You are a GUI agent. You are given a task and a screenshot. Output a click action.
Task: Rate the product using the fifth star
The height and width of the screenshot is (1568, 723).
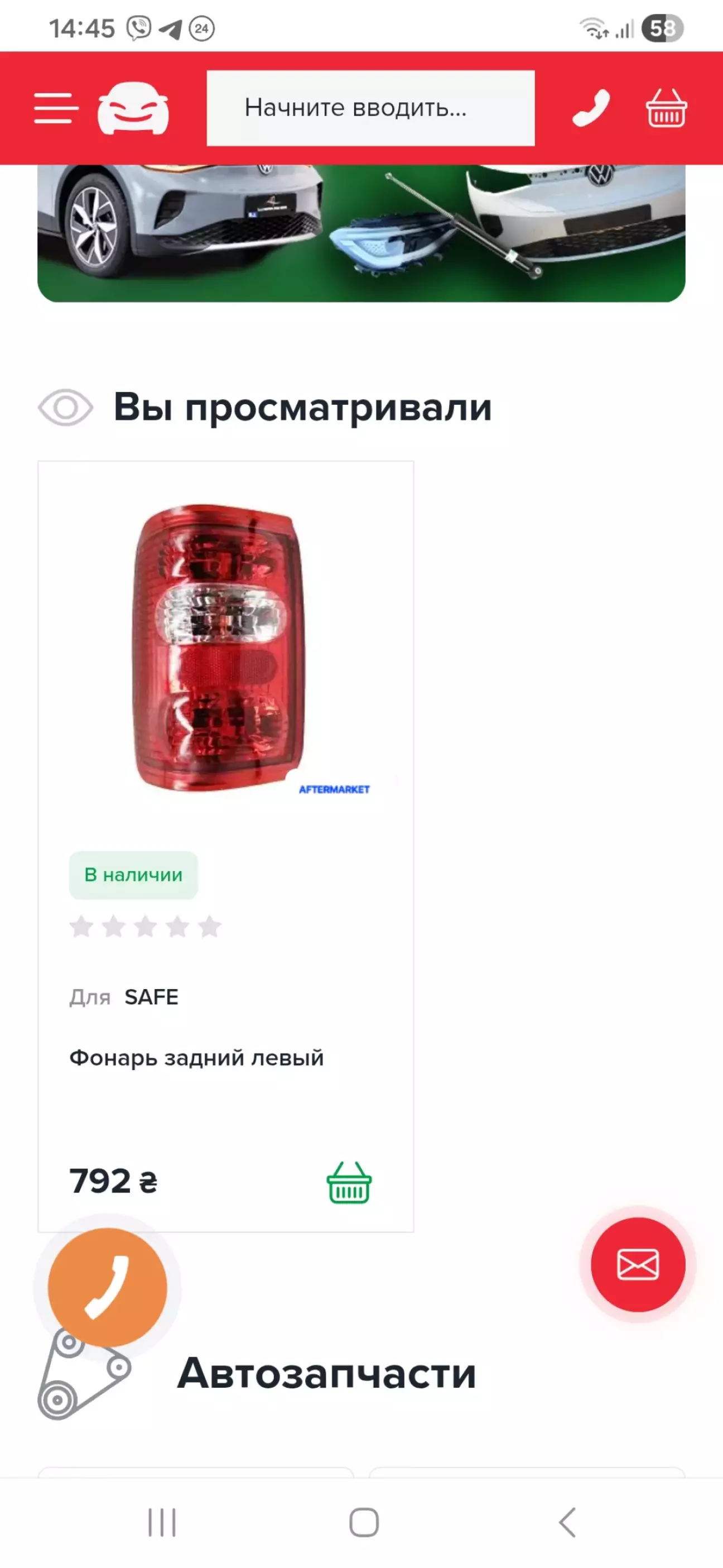209,927
